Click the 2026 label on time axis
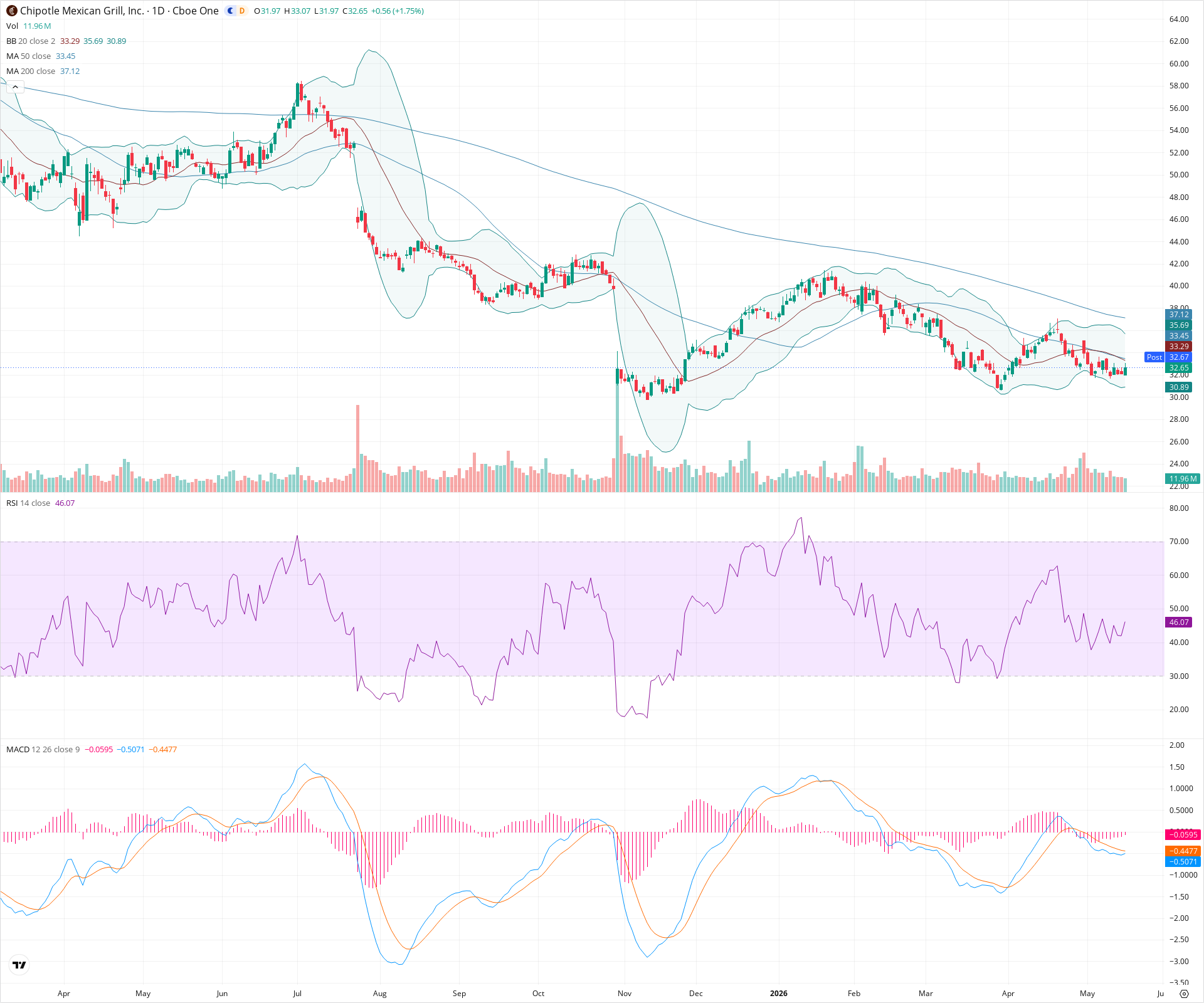The height and width of the screenshot is (1003, 1204). (x=778, y=993)
